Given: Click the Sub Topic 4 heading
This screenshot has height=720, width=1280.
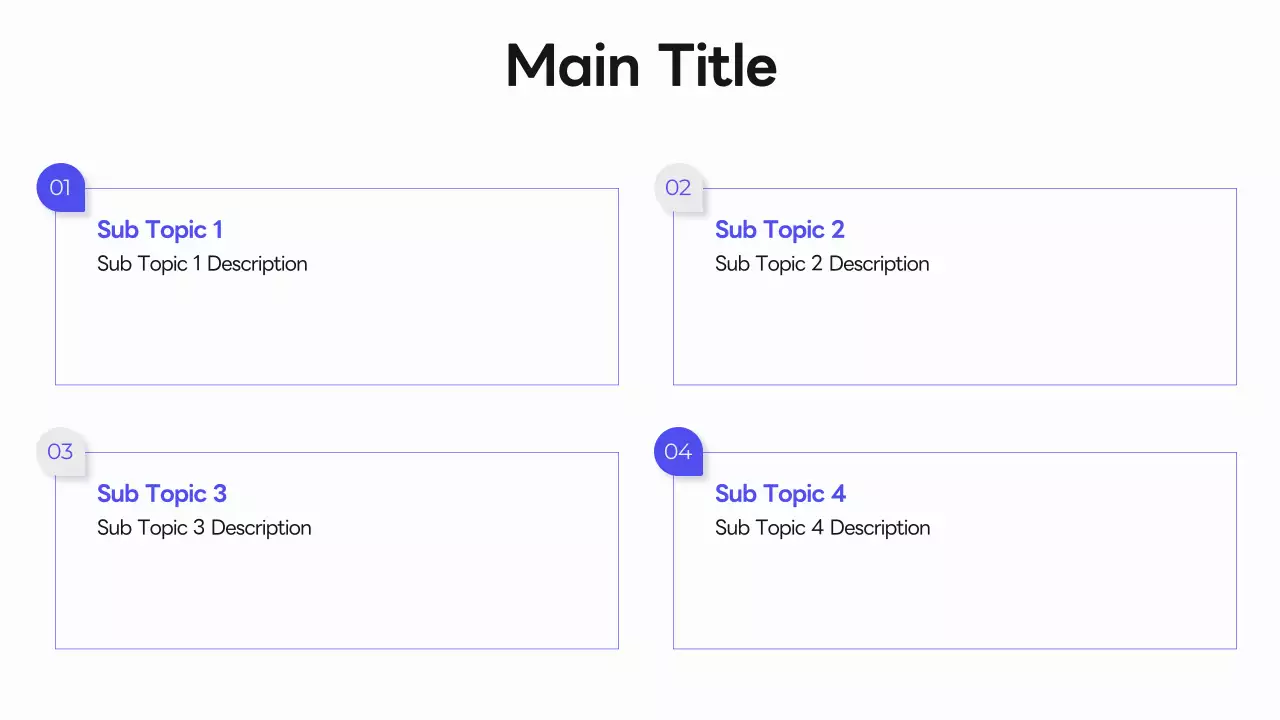Looking at the screenshot, I should (x=780, y=494).
